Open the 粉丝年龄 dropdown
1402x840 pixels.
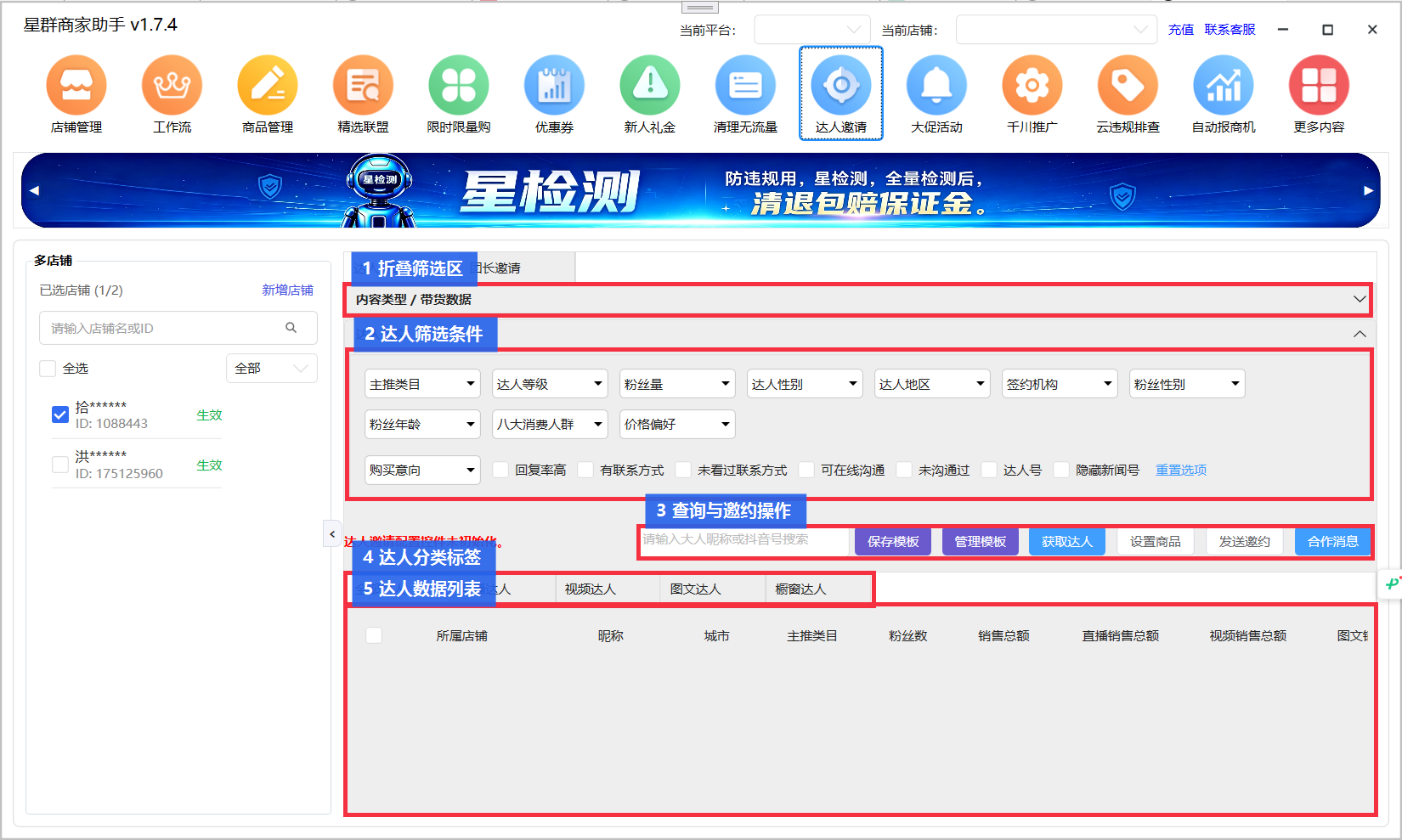point(422,424)
